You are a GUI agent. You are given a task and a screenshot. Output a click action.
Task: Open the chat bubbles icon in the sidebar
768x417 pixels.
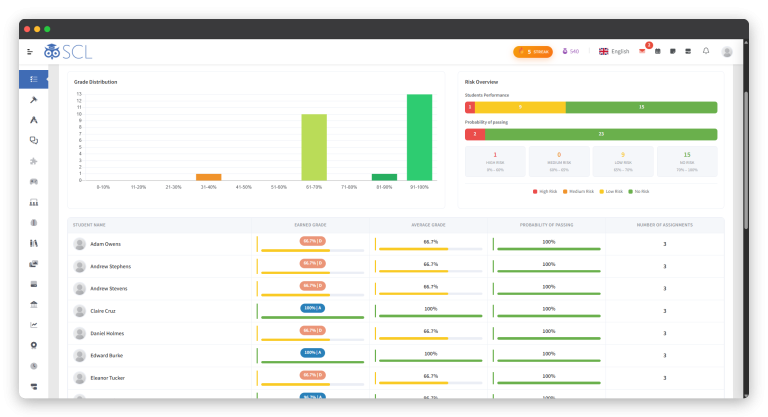[34, 141]
